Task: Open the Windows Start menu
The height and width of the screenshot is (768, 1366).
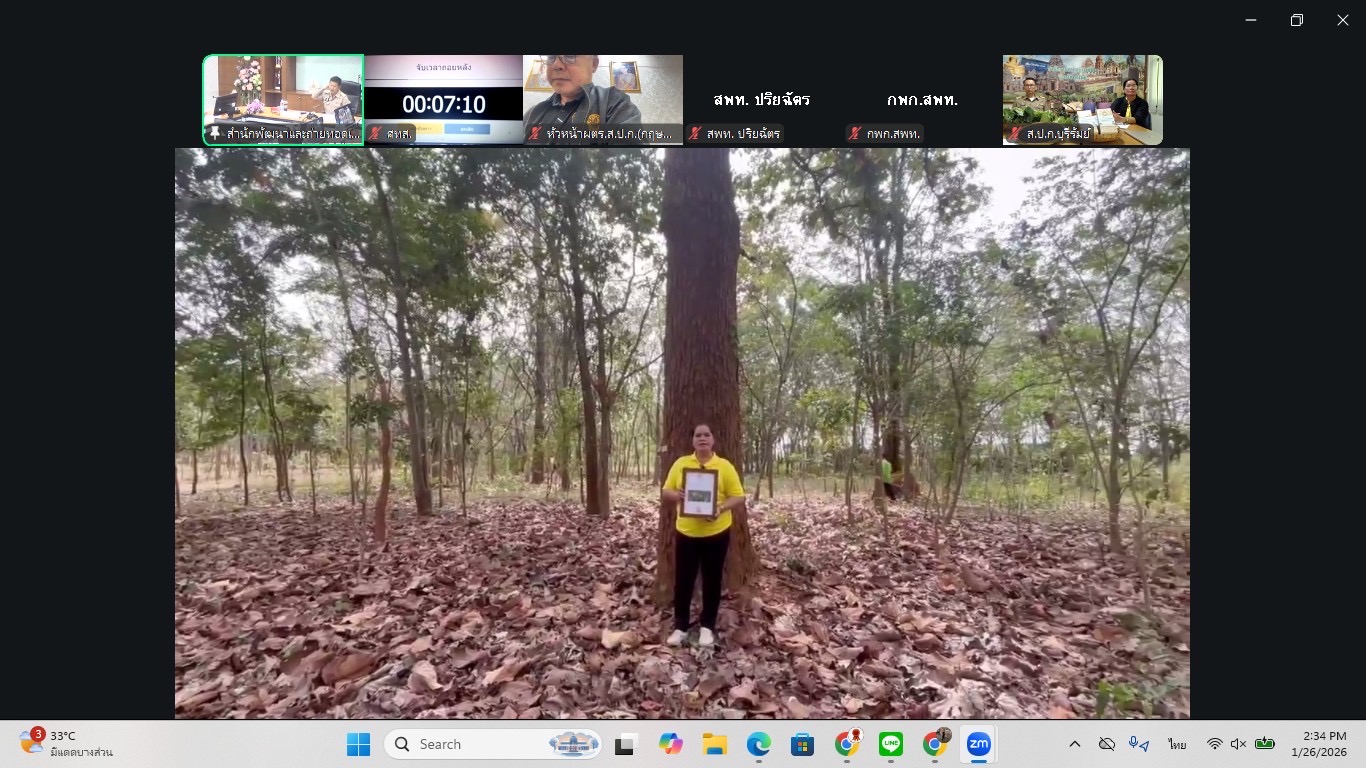Action: click(x=358, y=744)
